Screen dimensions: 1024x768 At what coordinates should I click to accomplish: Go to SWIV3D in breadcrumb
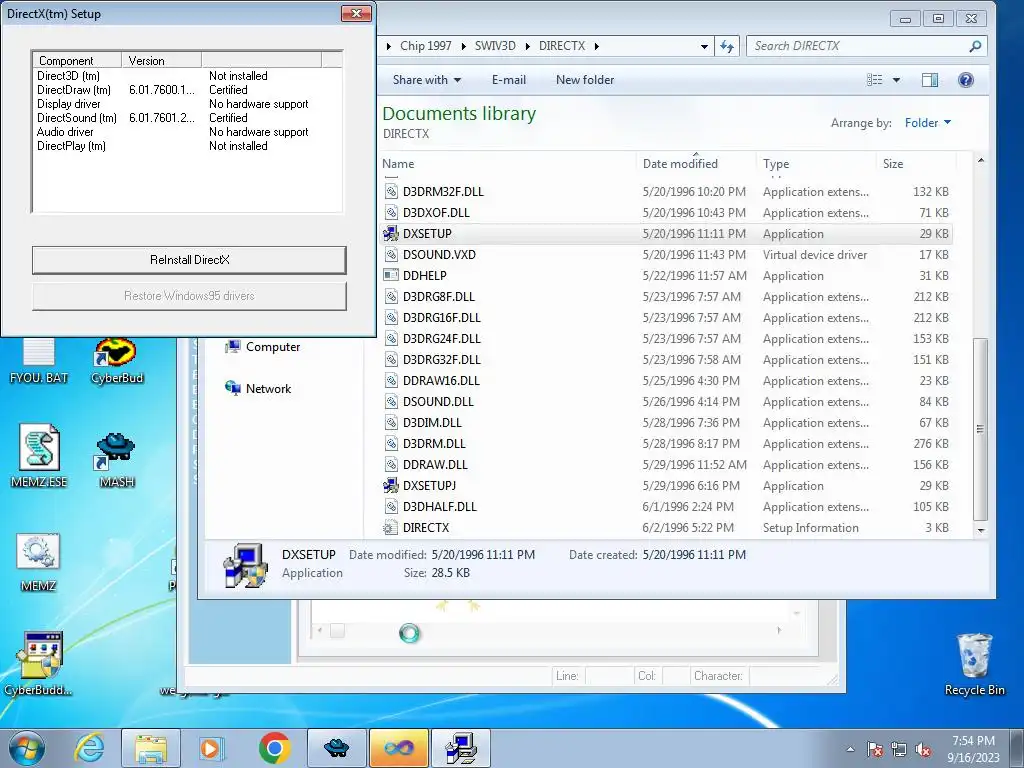(495, 46)
